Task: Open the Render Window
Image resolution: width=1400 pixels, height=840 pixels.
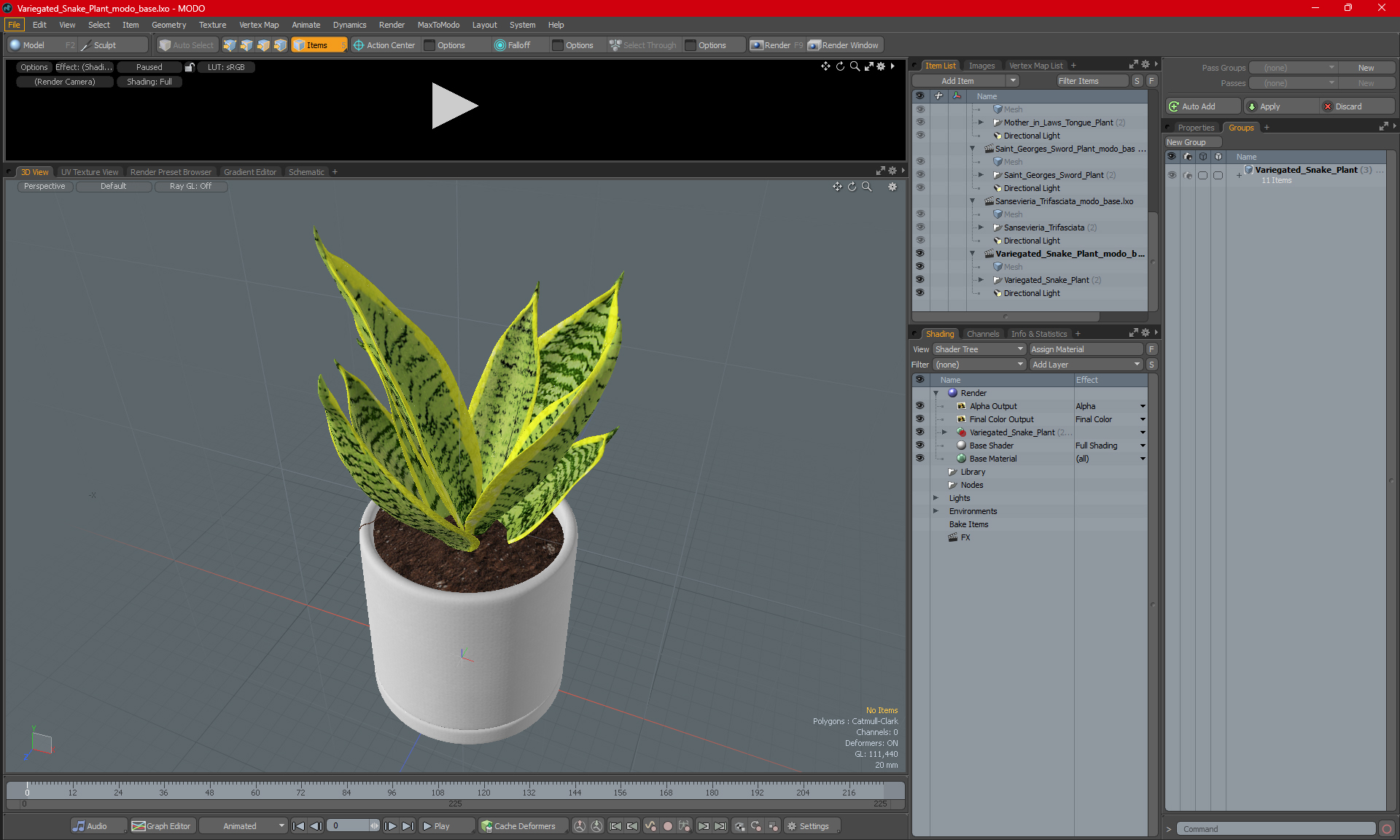Action: click(x=844, y=45)
